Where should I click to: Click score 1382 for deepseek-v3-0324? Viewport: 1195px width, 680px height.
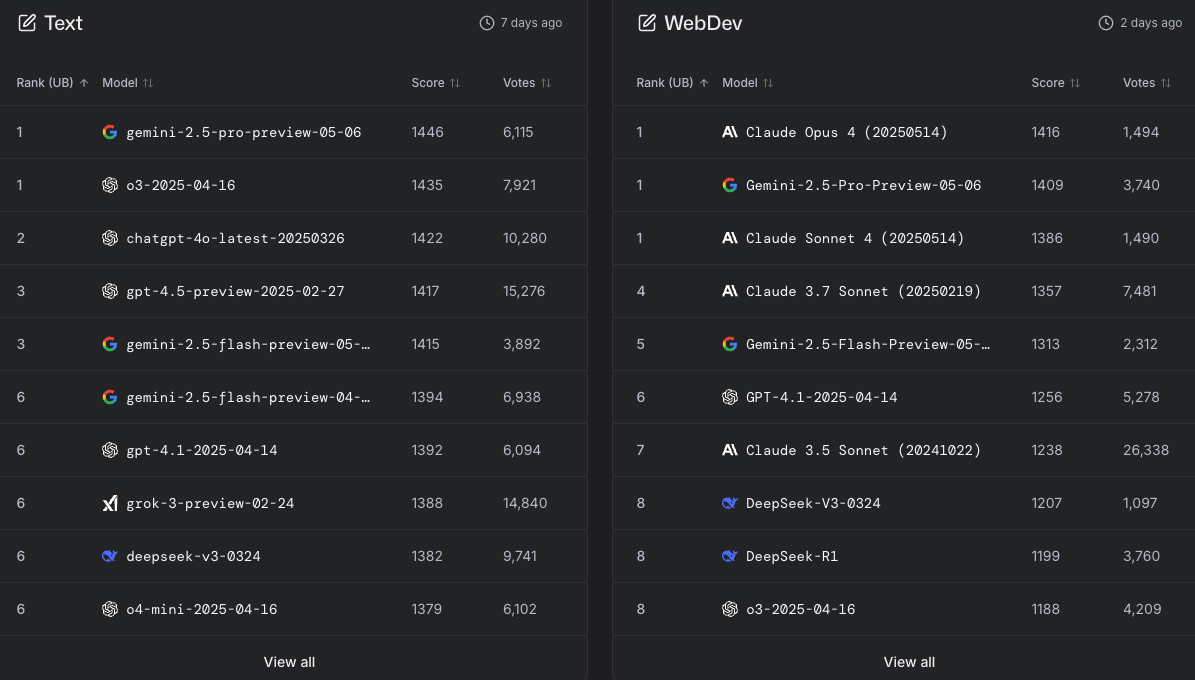(x=428, y=556)
